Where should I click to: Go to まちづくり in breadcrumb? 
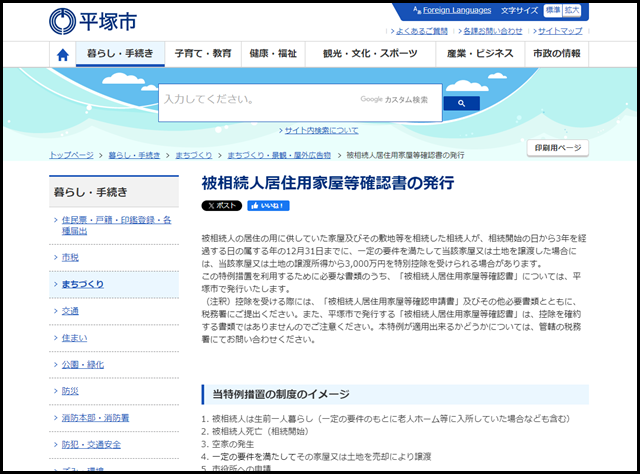click(x=194, y=155)
